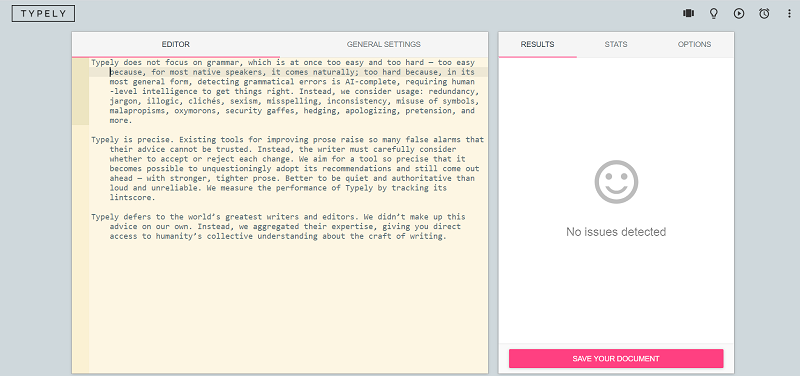800x376 pixels.
Task: Open the three-dot more options menu
Action: coord(789,14)
